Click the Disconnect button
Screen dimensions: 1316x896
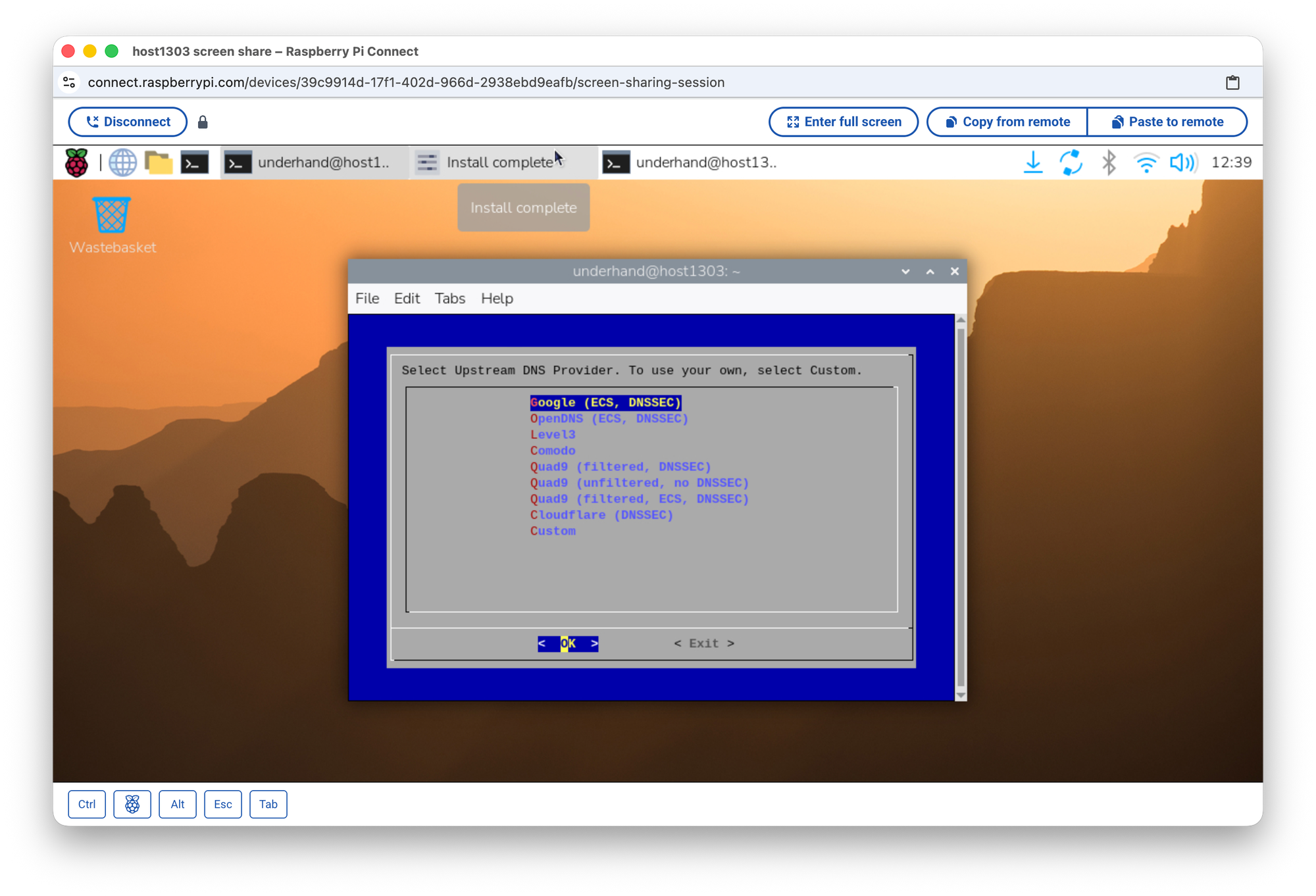[x=128, y=122]
